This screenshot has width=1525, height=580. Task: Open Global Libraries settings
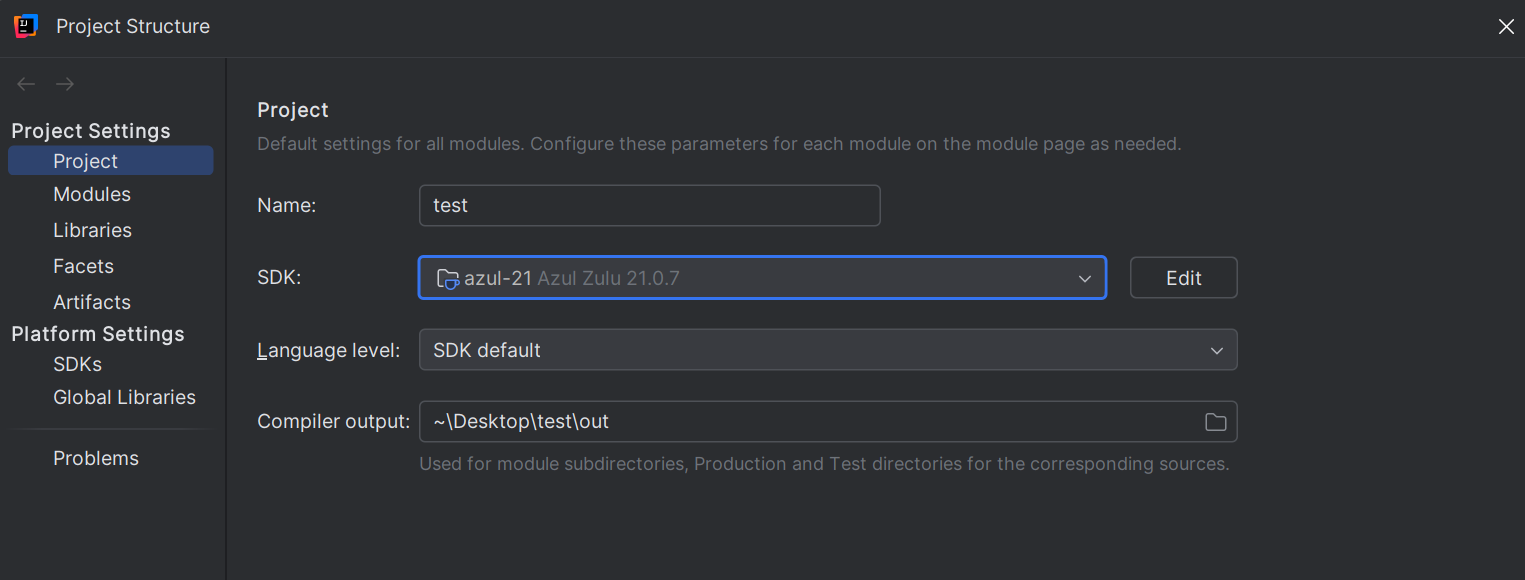124,397
